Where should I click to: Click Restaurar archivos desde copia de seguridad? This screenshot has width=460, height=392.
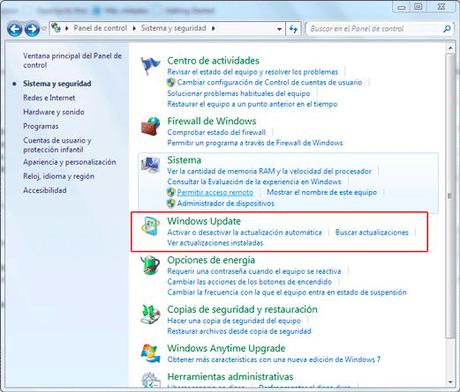point(239,331)
